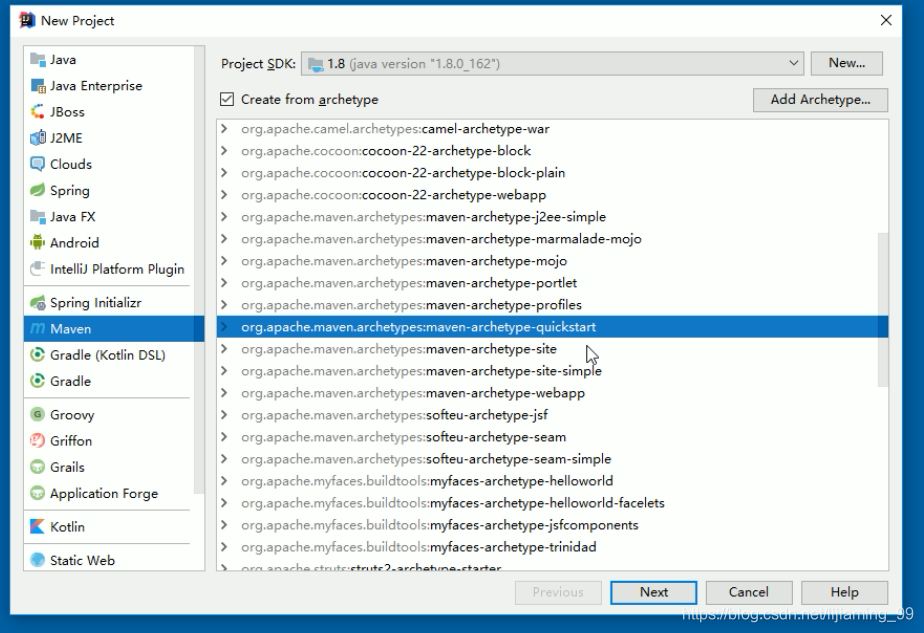Select softeu-archetype-seam archetype
This screenshot has width=924, height=633.
(x=552, y=437)
